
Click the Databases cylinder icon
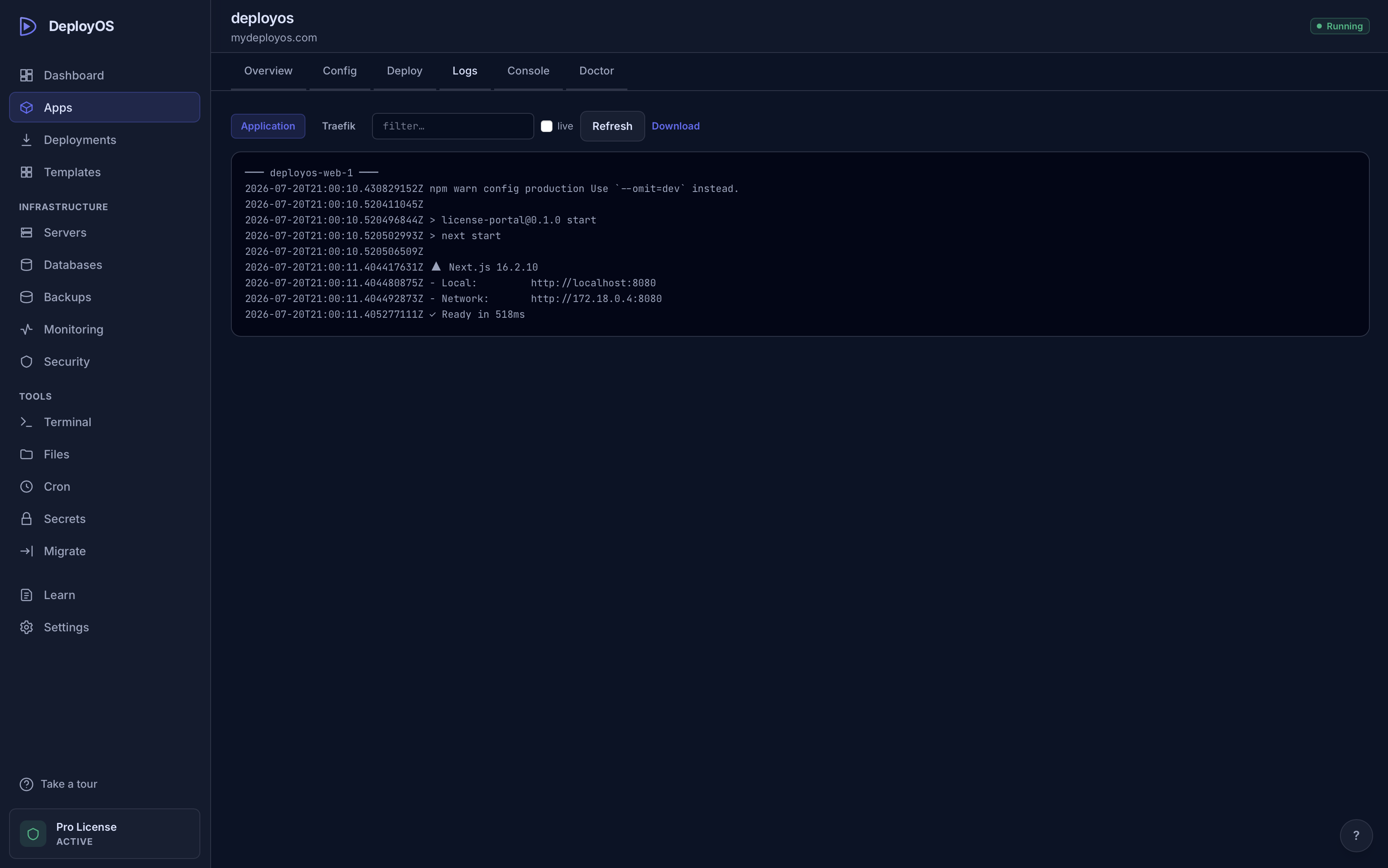pyautogui.click(x=26, y=265)
